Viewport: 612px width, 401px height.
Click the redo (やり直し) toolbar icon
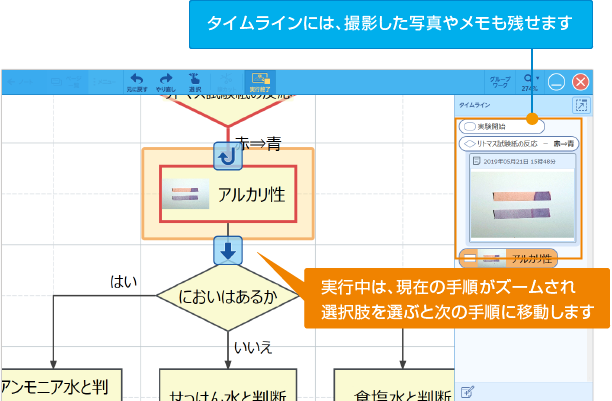click(166, 82)
